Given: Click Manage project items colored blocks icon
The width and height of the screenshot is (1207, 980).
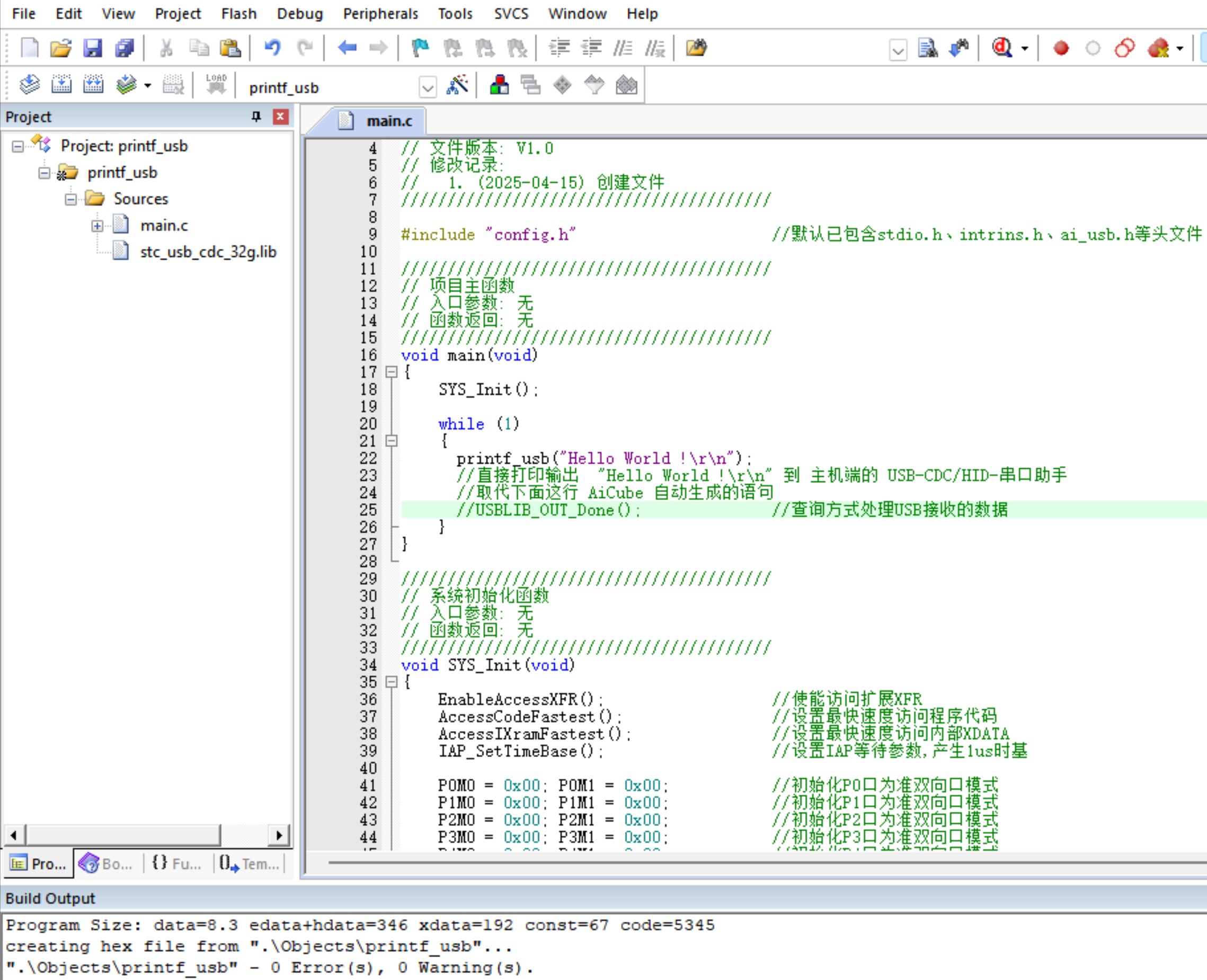Looking at the screenshot, I should click(x=499, y=85).
